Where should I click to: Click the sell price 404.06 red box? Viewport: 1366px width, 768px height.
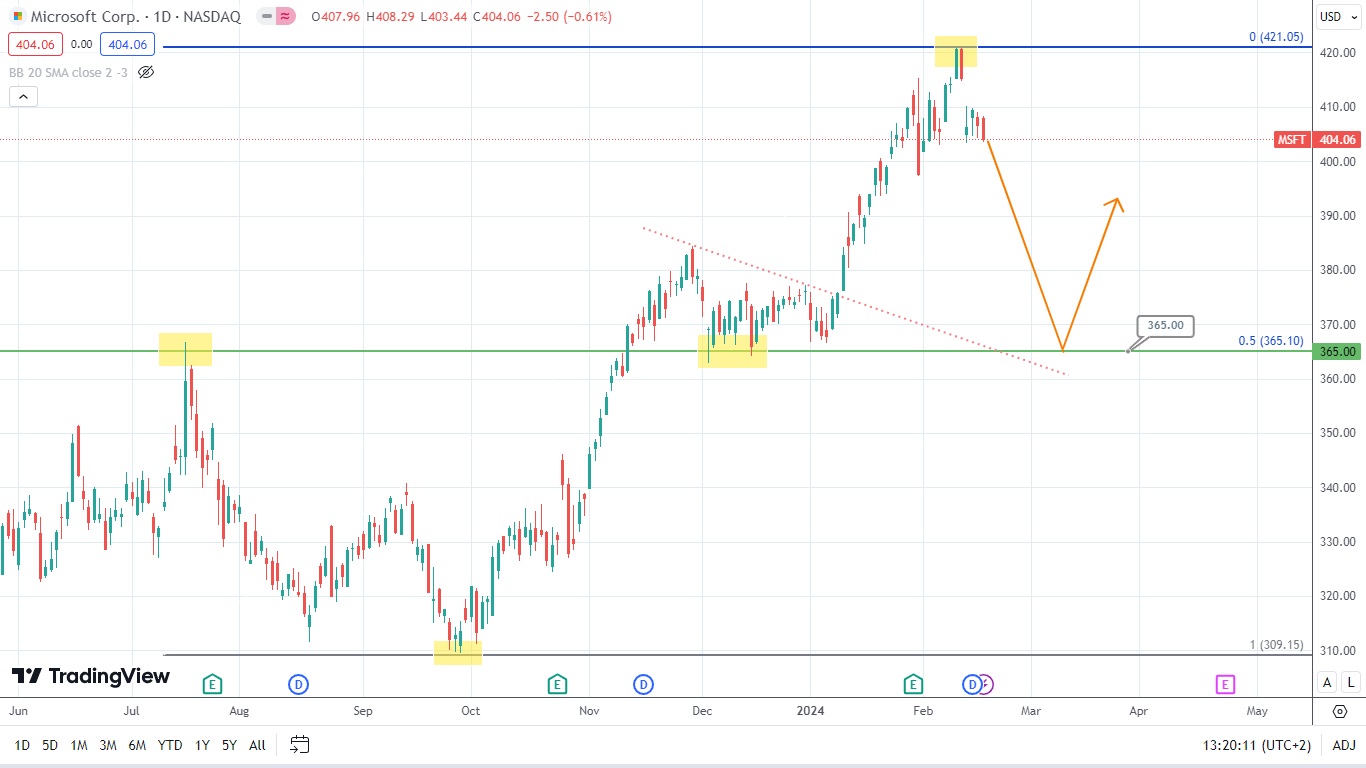tap(34, 44)
